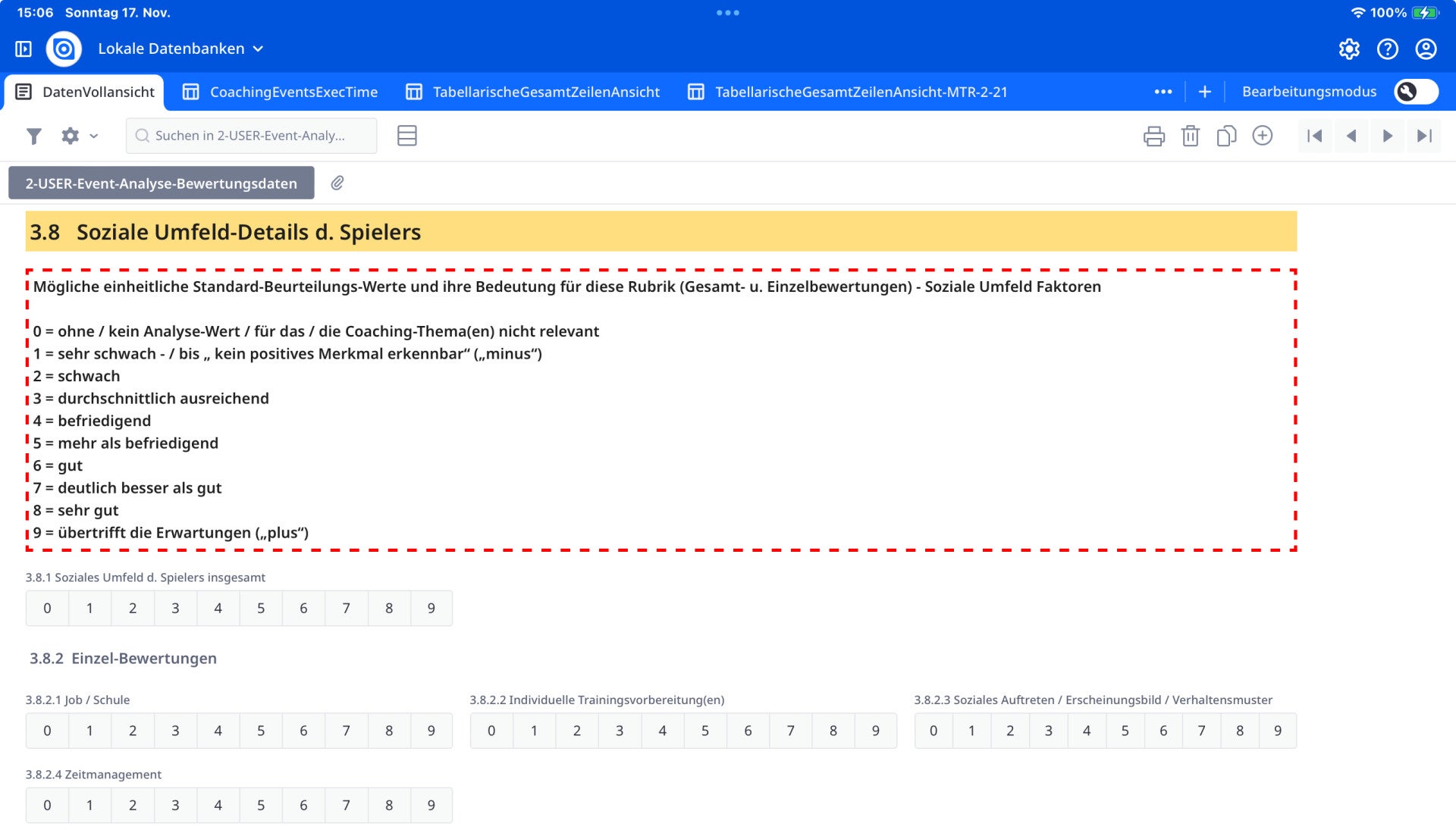Click 2-USER-Event-Analyse-Bewertungsdaten button
1456x833 pixels.
(161, 183)
